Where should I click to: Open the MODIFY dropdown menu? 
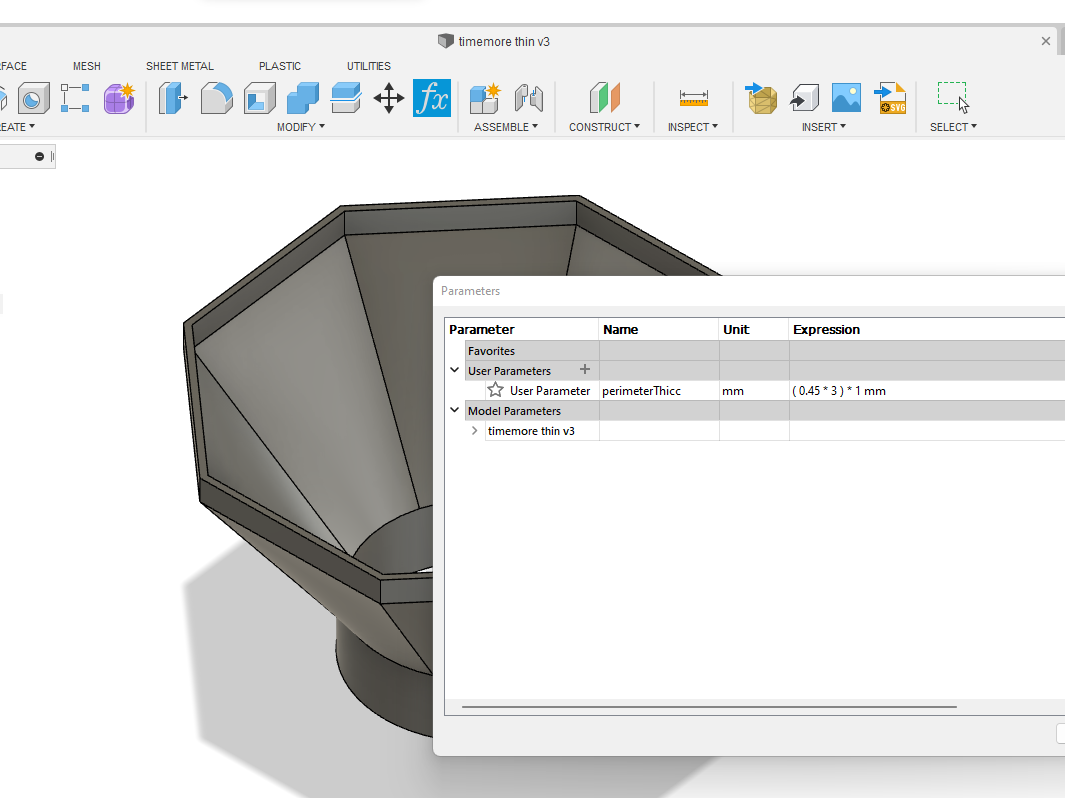300,127
